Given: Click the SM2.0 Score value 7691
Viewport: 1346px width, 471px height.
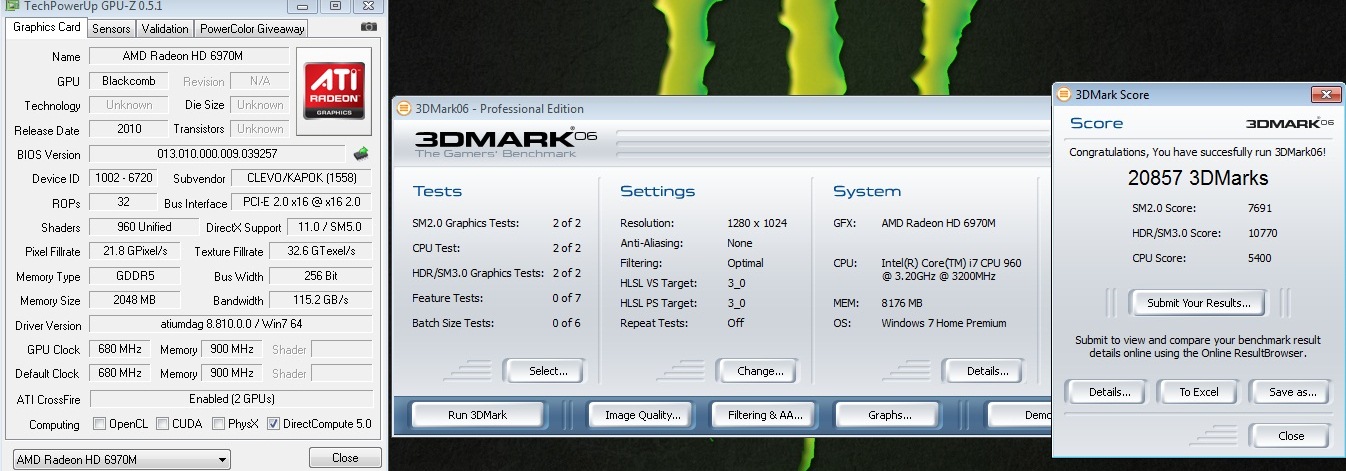Looking at the screenshot, I should coord(1262,208).
